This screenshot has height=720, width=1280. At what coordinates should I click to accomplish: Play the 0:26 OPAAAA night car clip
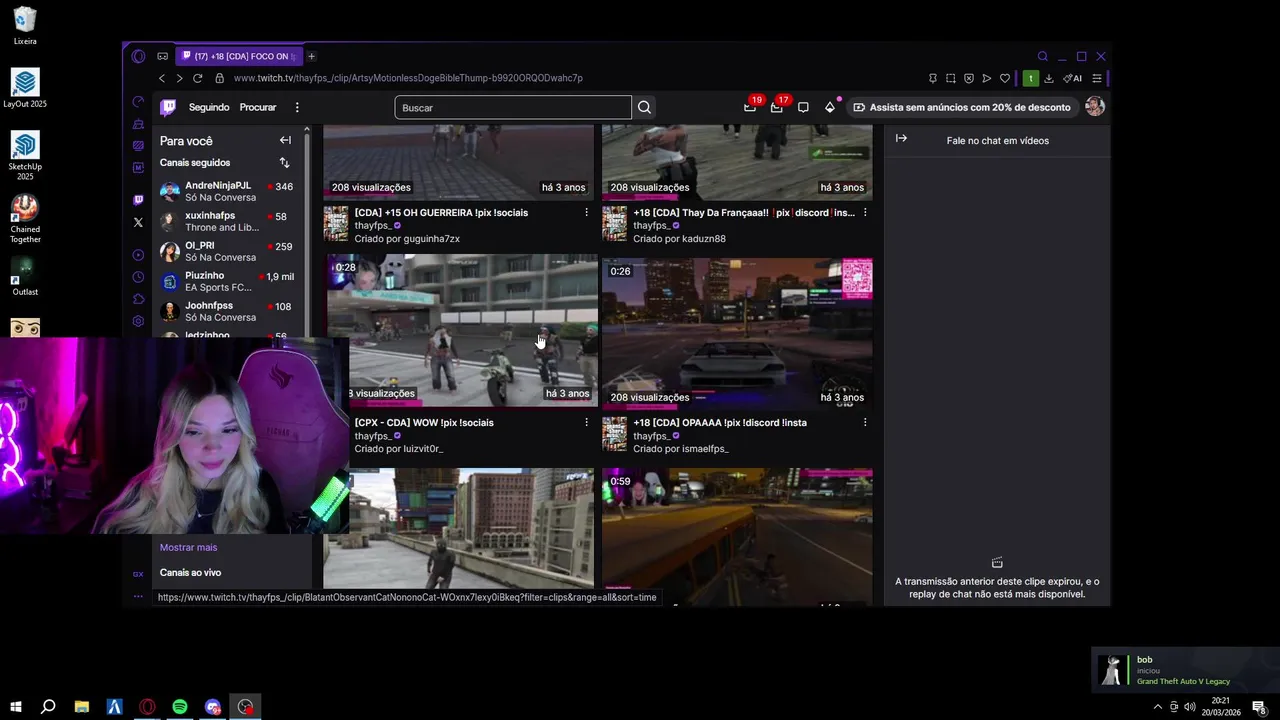pyautogui.click(x=737, y=332)
